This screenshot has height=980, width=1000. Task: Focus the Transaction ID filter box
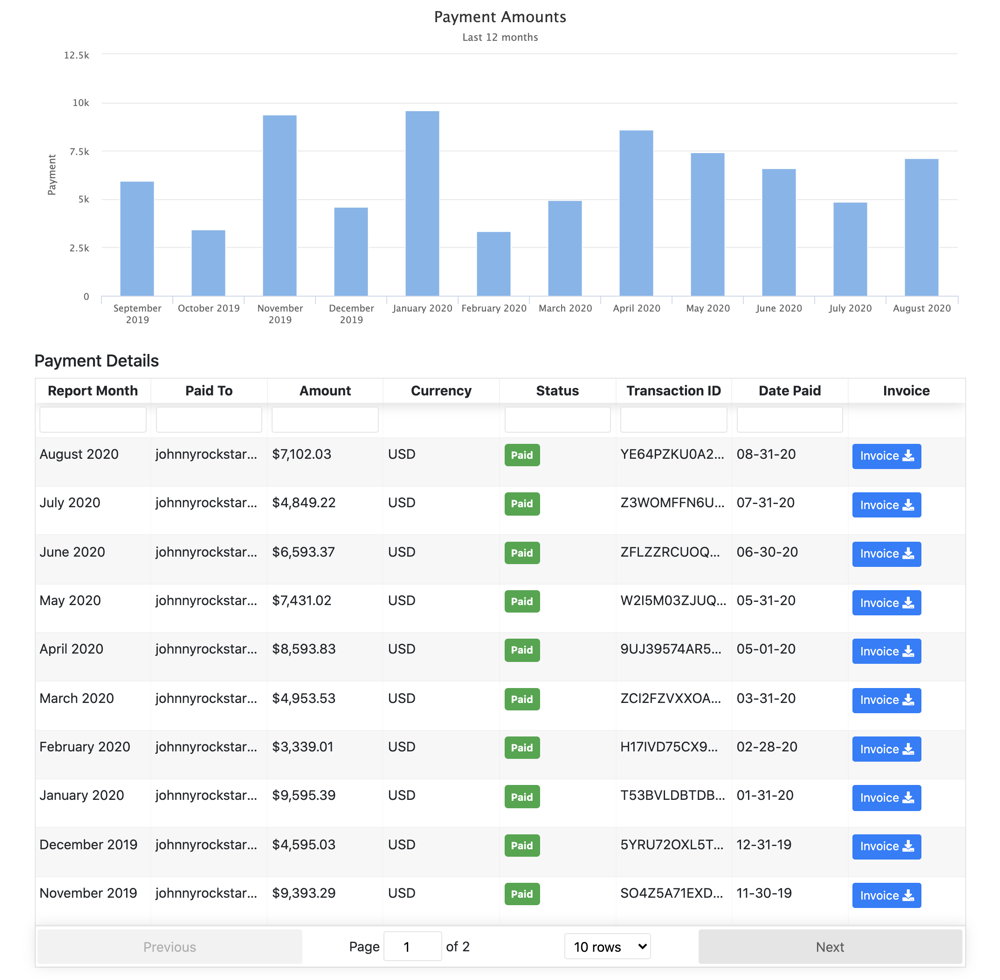pos(673,420)
